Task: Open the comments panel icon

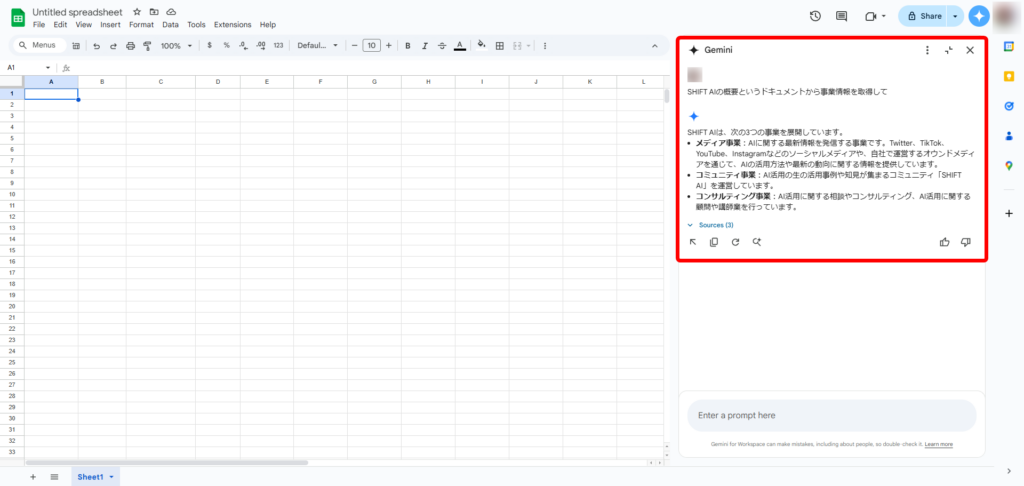Action: (842, 16)
